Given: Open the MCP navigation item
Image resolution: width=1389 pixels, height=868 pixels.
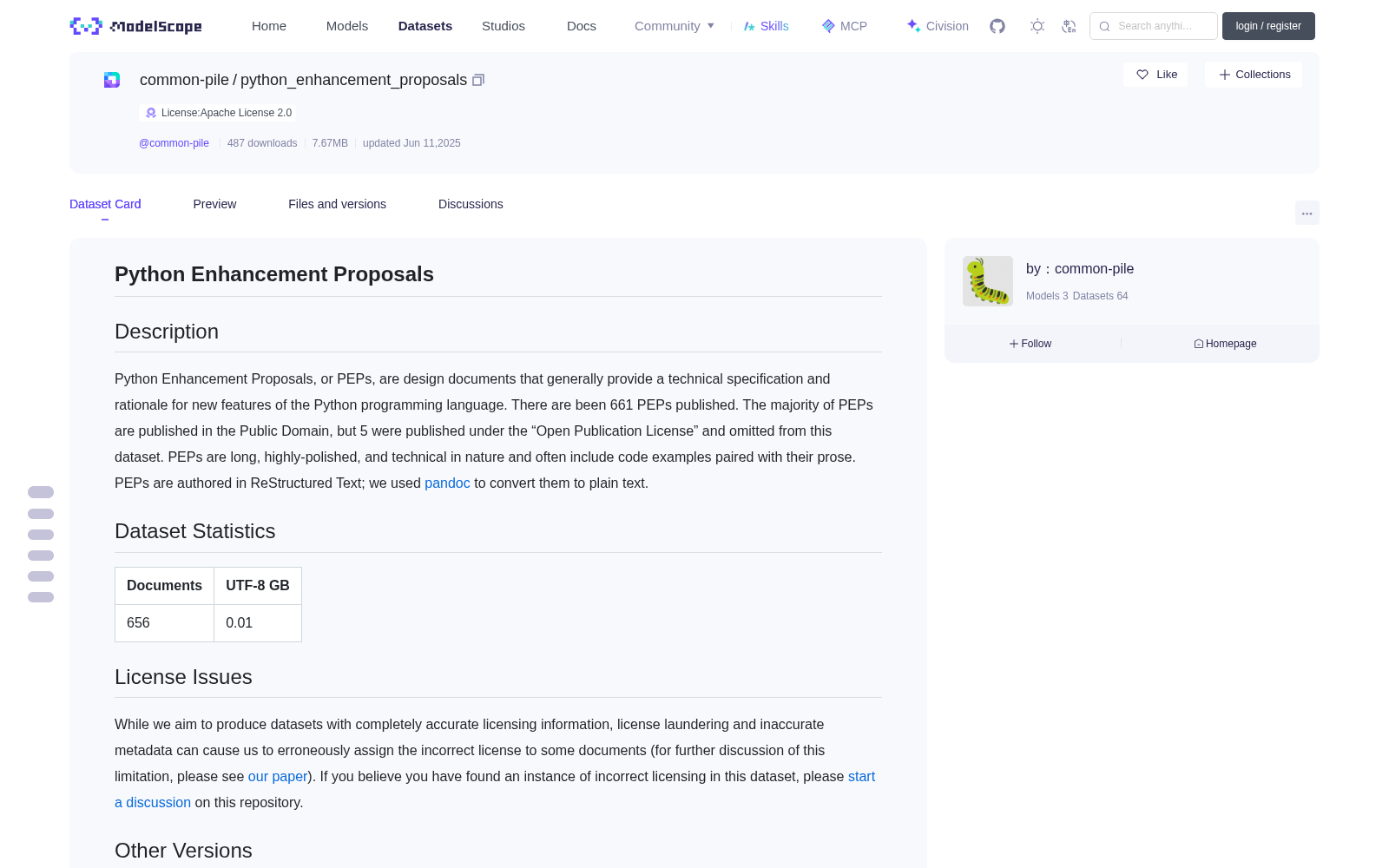Looking at the screenshot, I should 845,26.
